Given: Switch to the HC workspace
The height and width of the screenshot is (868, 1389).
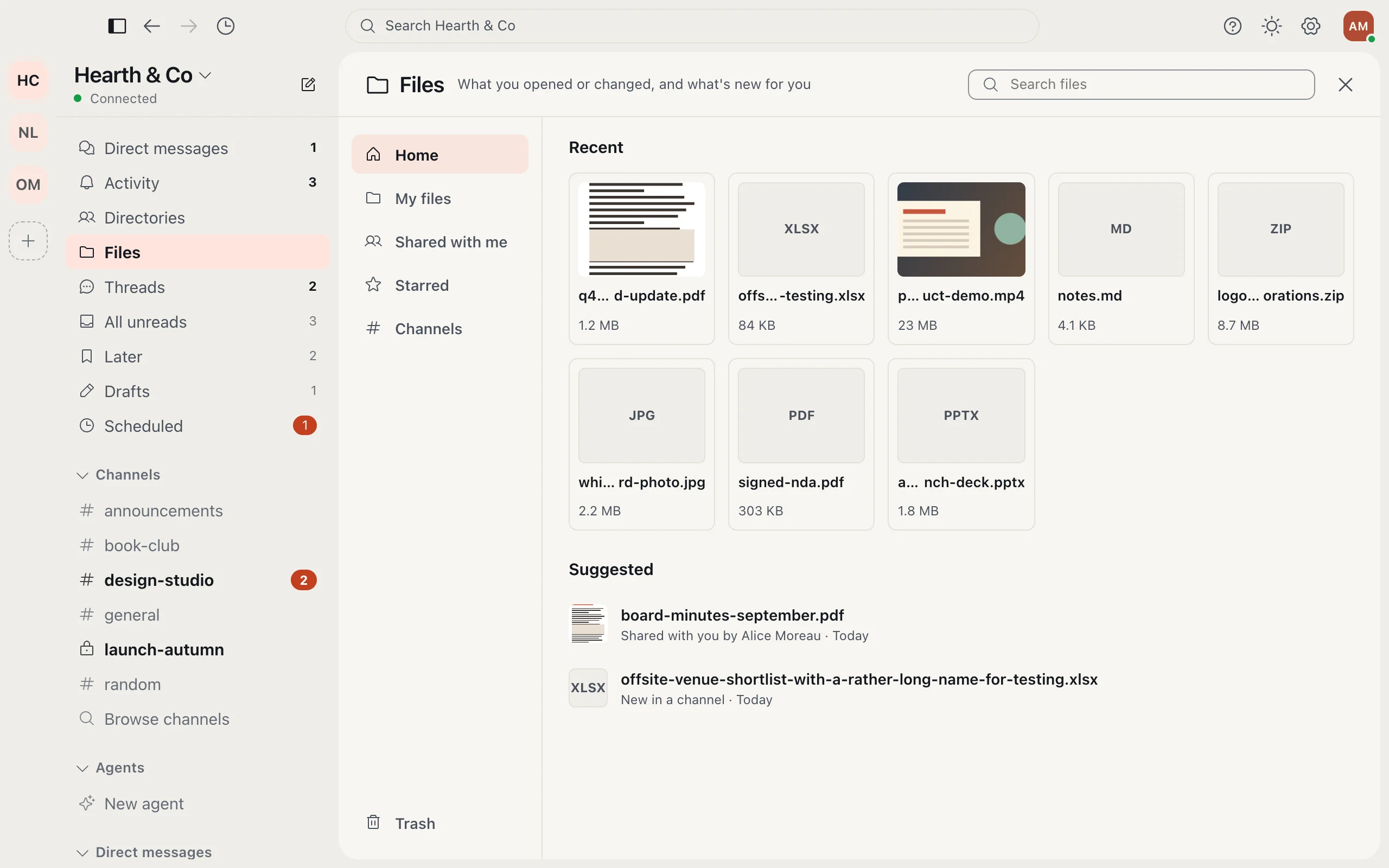Looking at the screenshot, I should coord(28,80).
